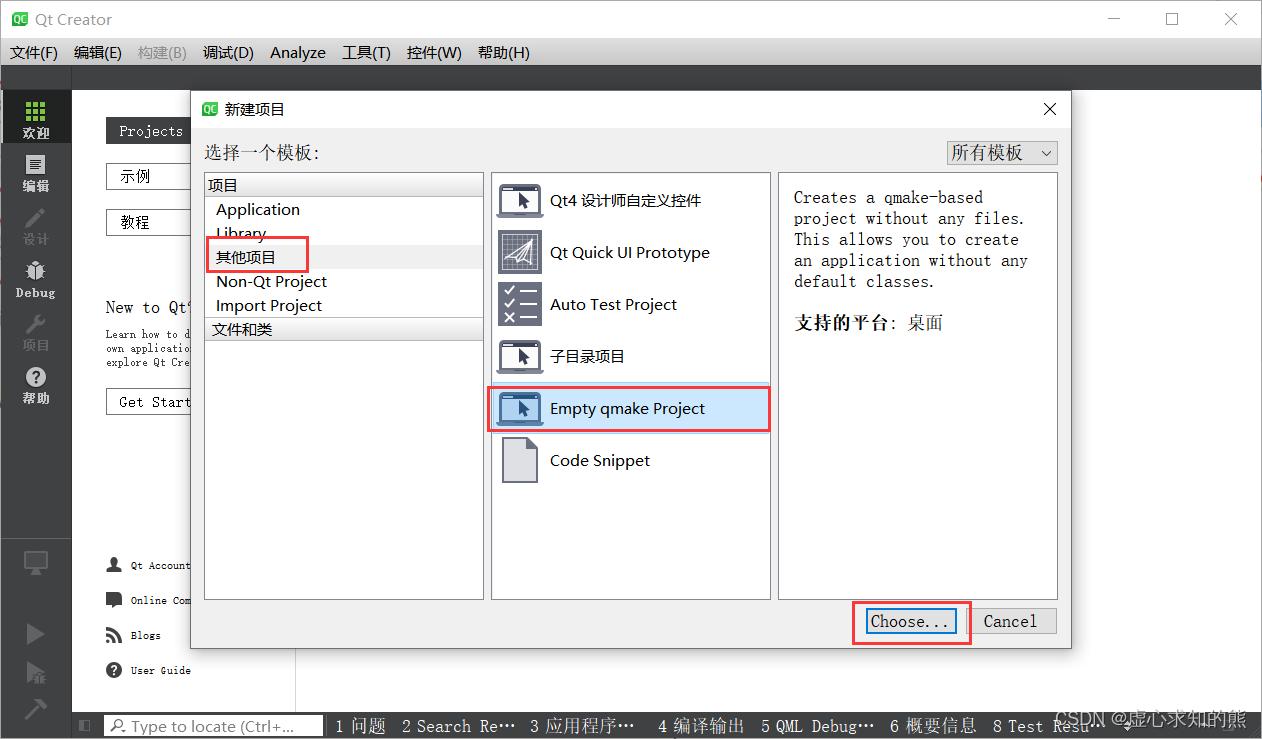Click the Online Community chat icon
The width and height of the screenshot is (1262, 739).
coord(114,600)
